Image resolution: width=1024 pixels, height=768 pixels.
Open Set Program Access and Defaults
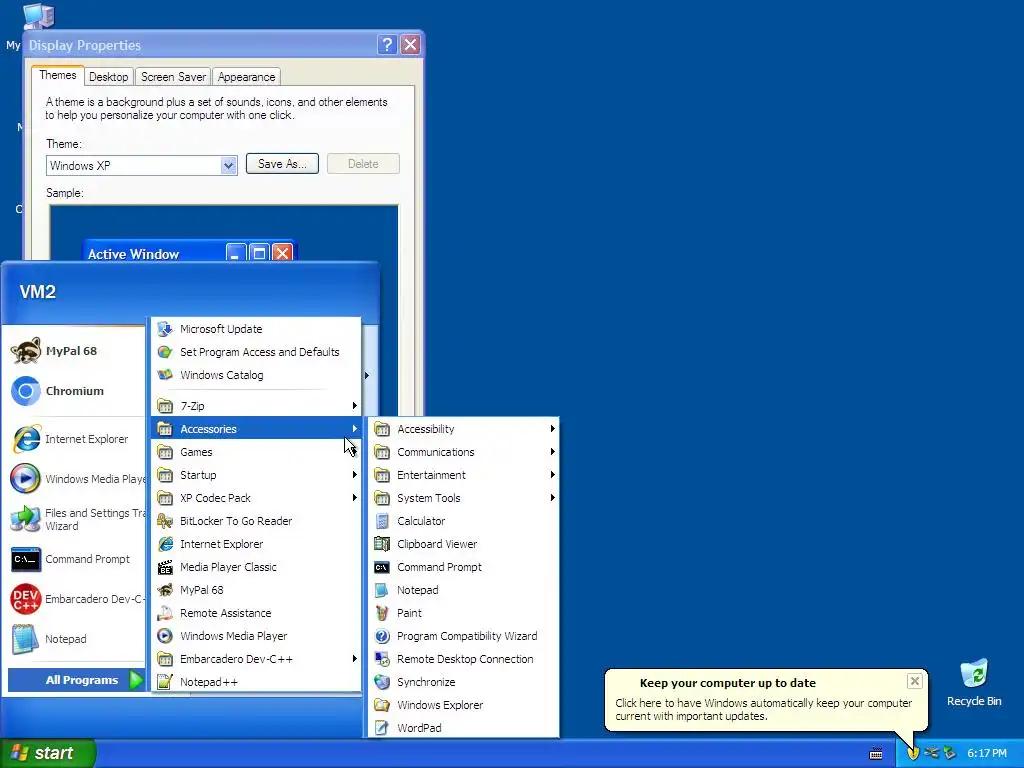256,352
